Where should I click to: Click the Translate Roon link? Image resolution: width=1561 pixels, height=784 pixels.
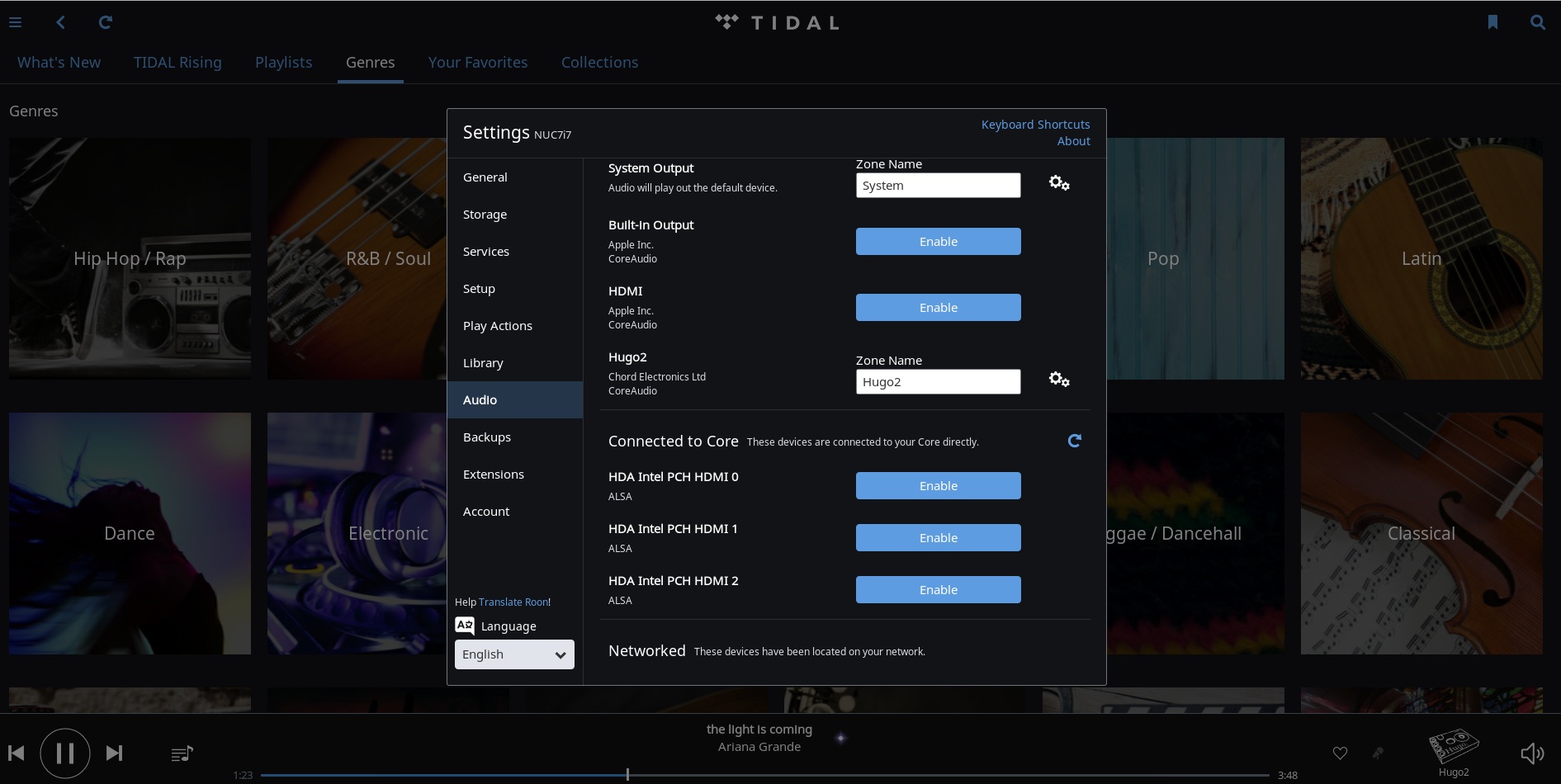[513, 602]
